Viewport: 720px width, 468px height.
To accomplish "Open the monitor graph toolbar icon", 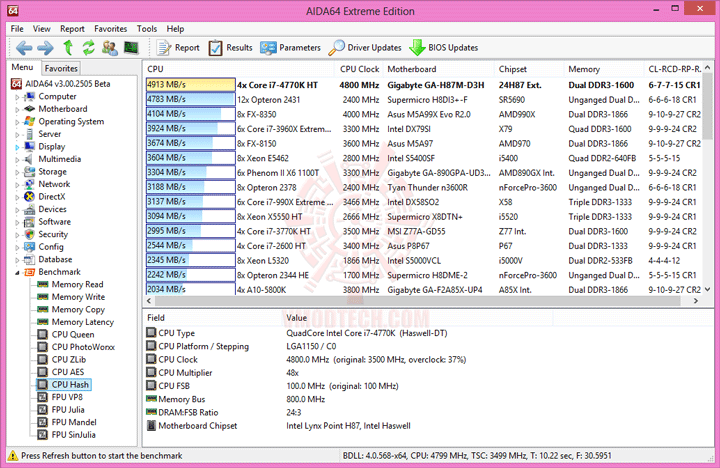I will 131,47.
